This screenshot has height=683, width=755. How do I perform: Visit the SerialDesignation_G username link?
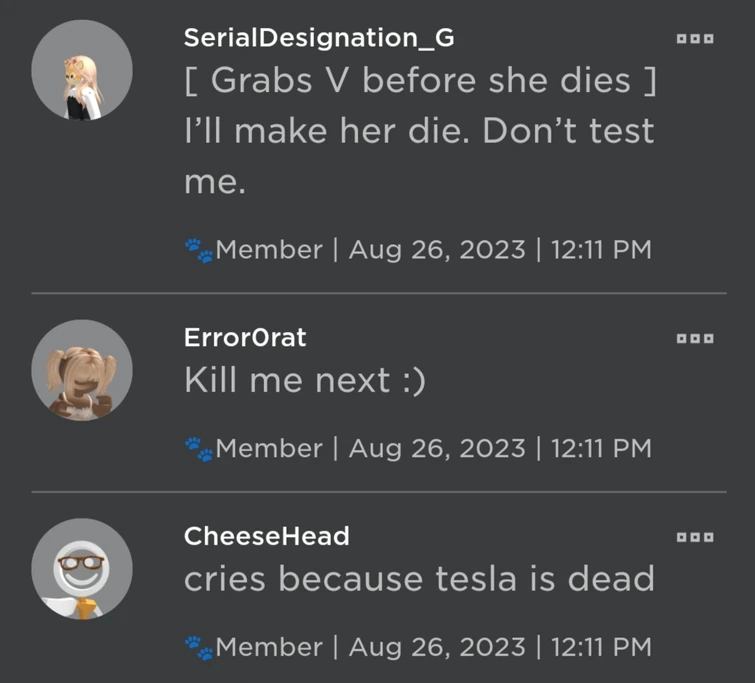[x=319, y=38]
